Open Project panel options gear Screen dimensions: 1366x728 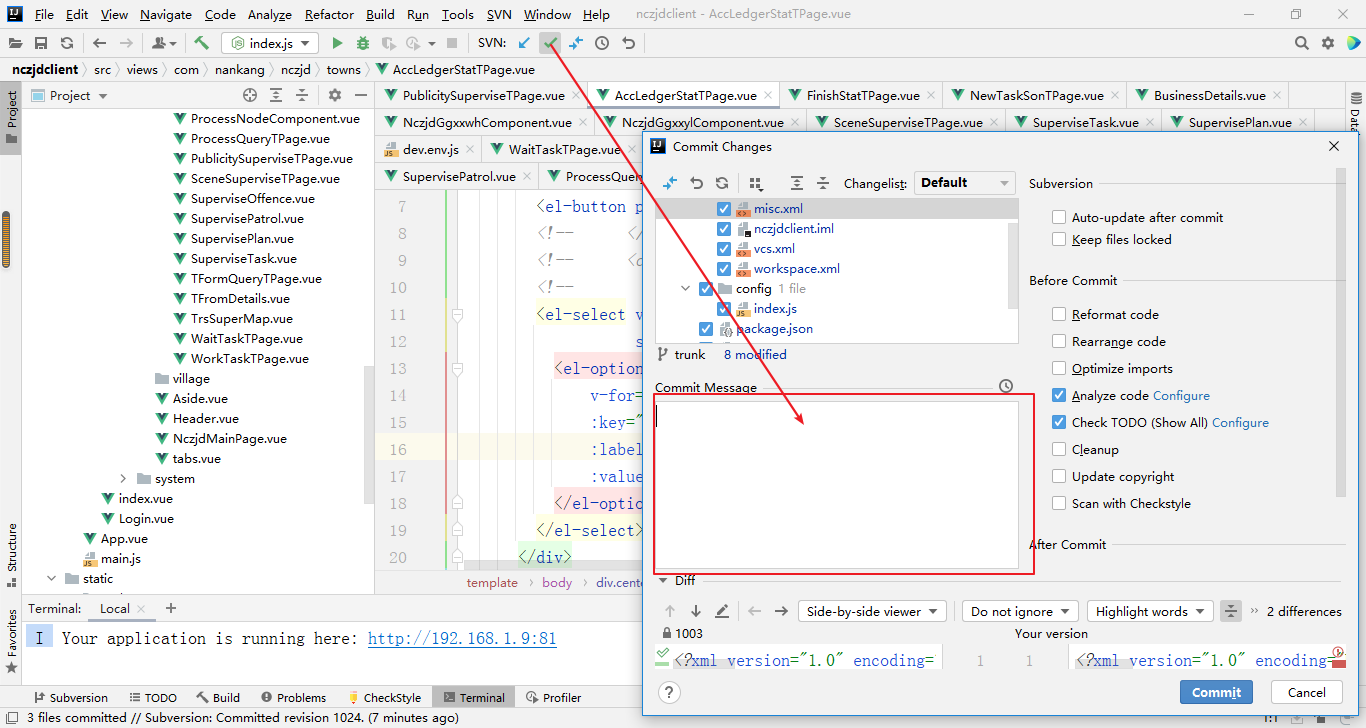[335, 95]
